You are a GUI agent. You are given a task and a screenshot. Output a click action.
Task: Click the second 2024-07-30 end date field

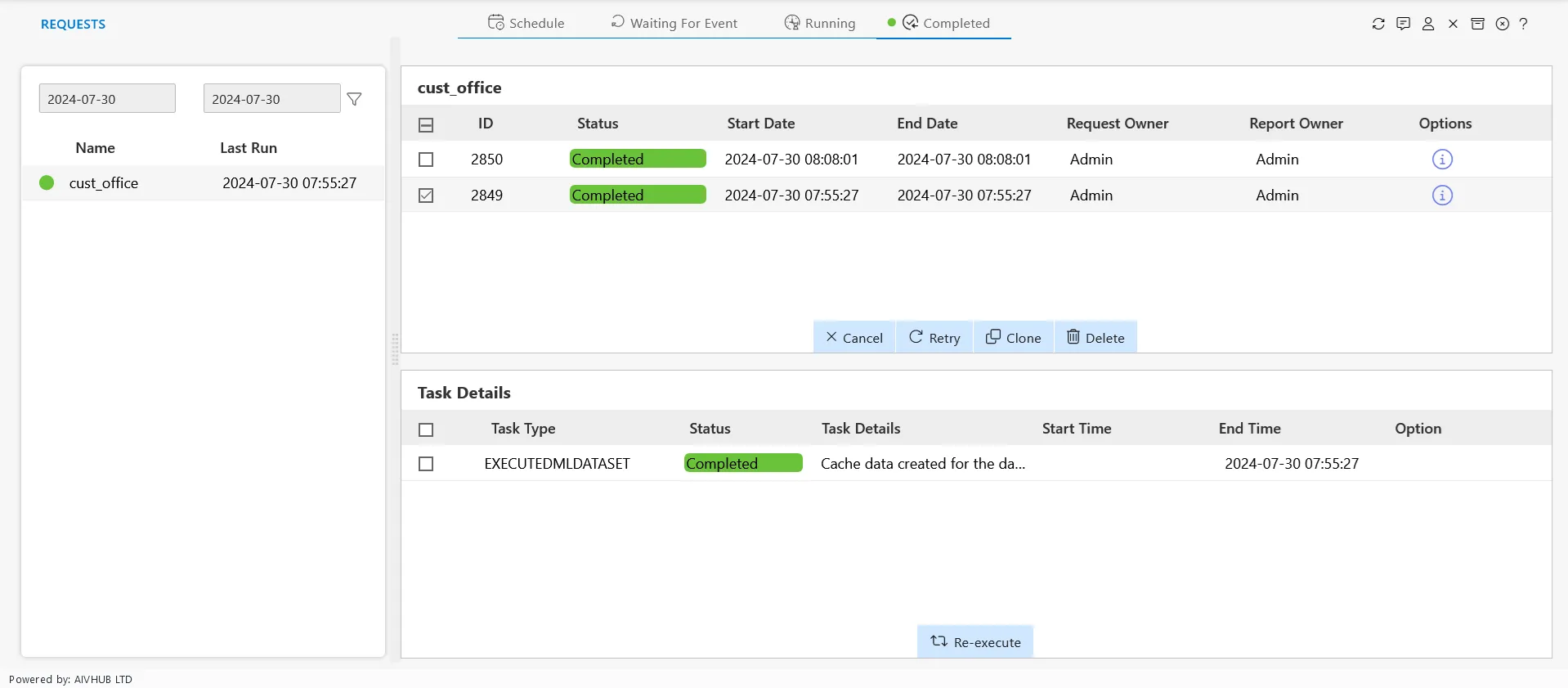pos(271,98)
